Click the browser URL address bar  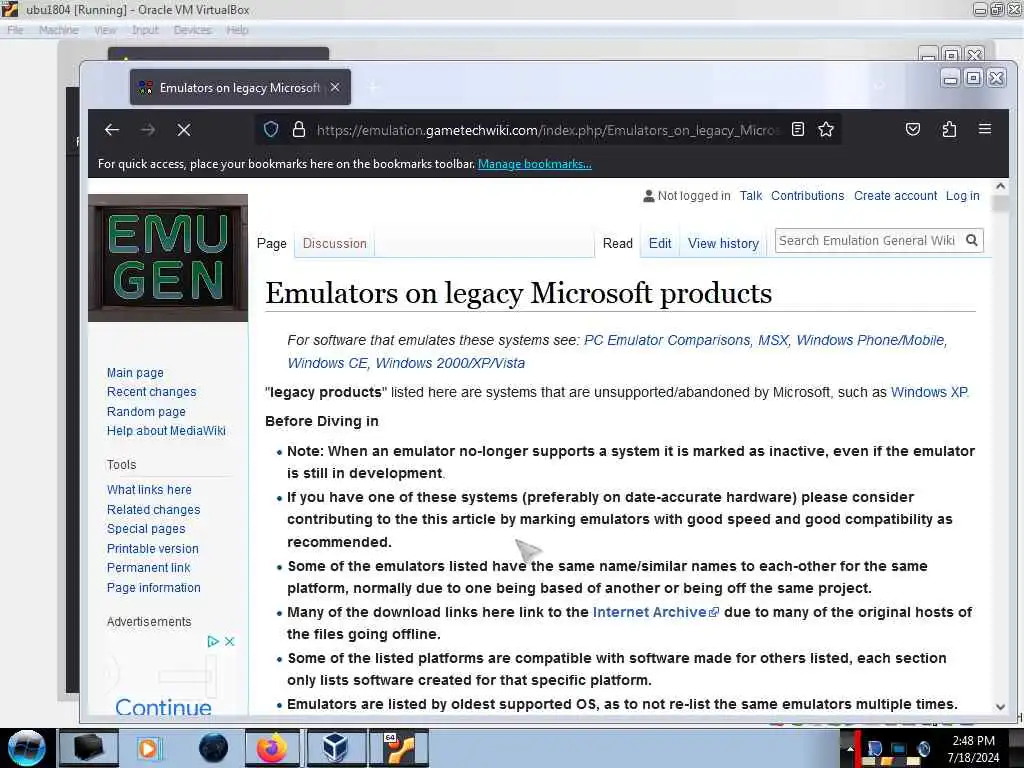tap(548, 130)
